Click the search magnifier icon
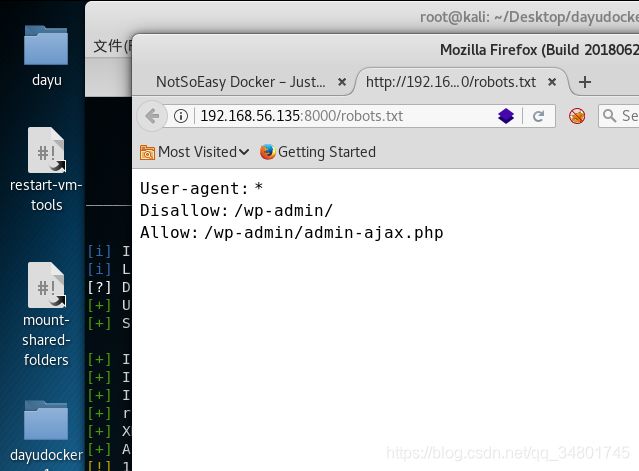Image resolution: width=639 pixels, height=471 pixels. (x=609, y=116)
